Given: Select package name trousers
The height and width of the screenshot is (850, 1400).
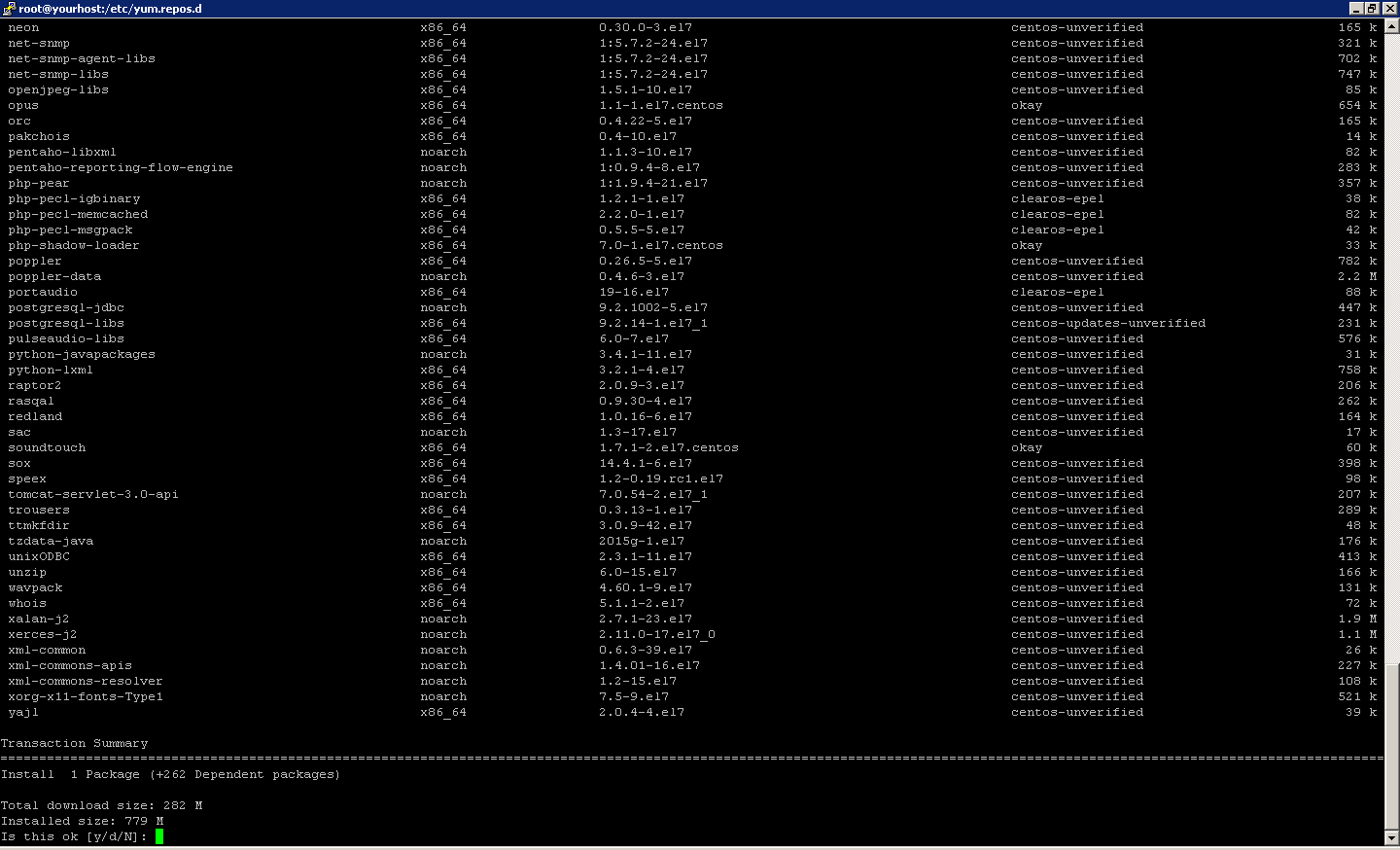Looking at the screenshot, I should click(39, 510).
